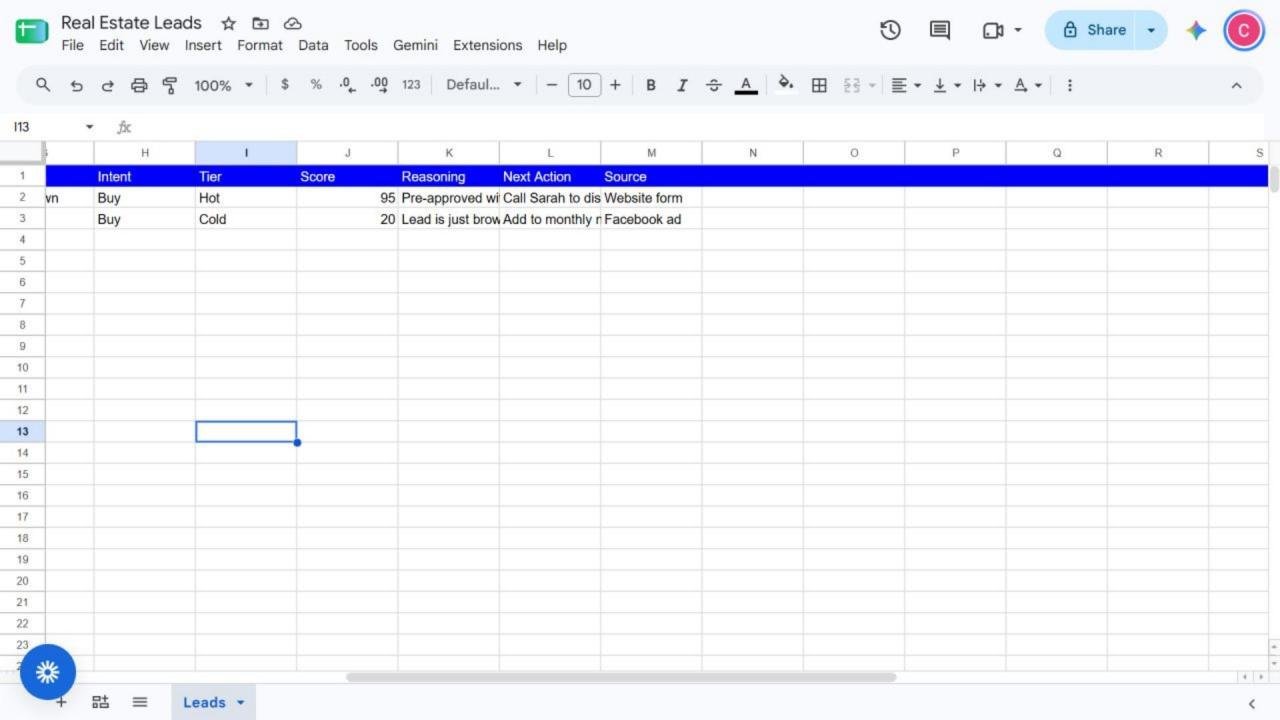Open the borders menu
The height and width of the screenshot is (720, 1280).
point(819,85)
